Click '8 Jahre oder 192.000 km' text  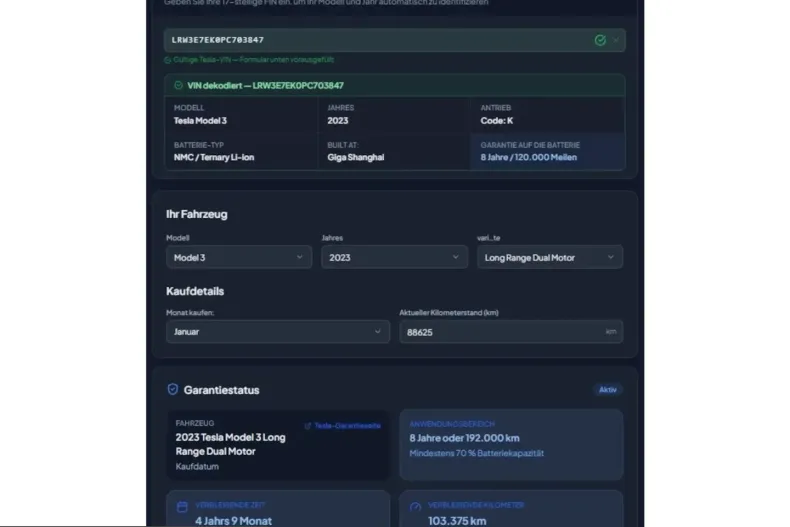point(464,438)
